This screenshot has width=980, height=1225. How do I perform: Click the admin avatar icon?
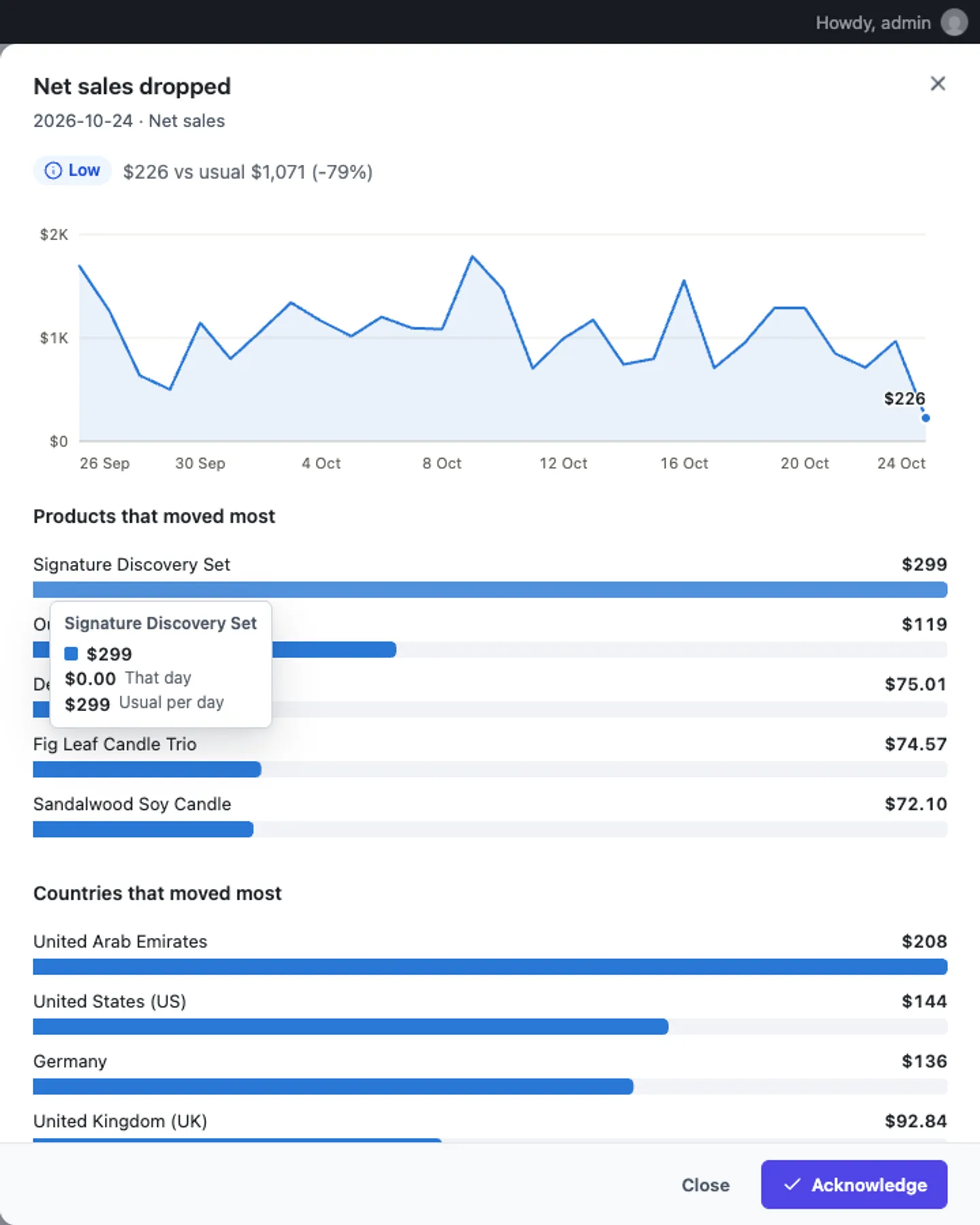[954, 22]
